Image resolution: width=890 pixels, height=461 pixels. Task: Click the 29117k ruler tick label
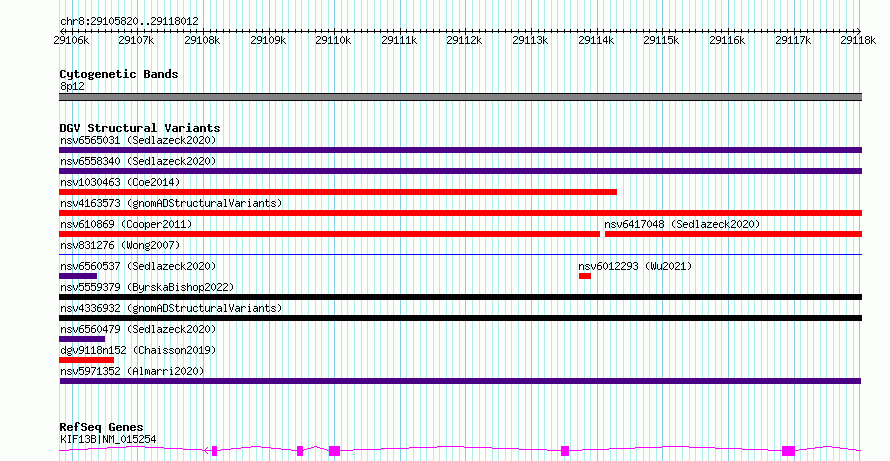[793, 40]
